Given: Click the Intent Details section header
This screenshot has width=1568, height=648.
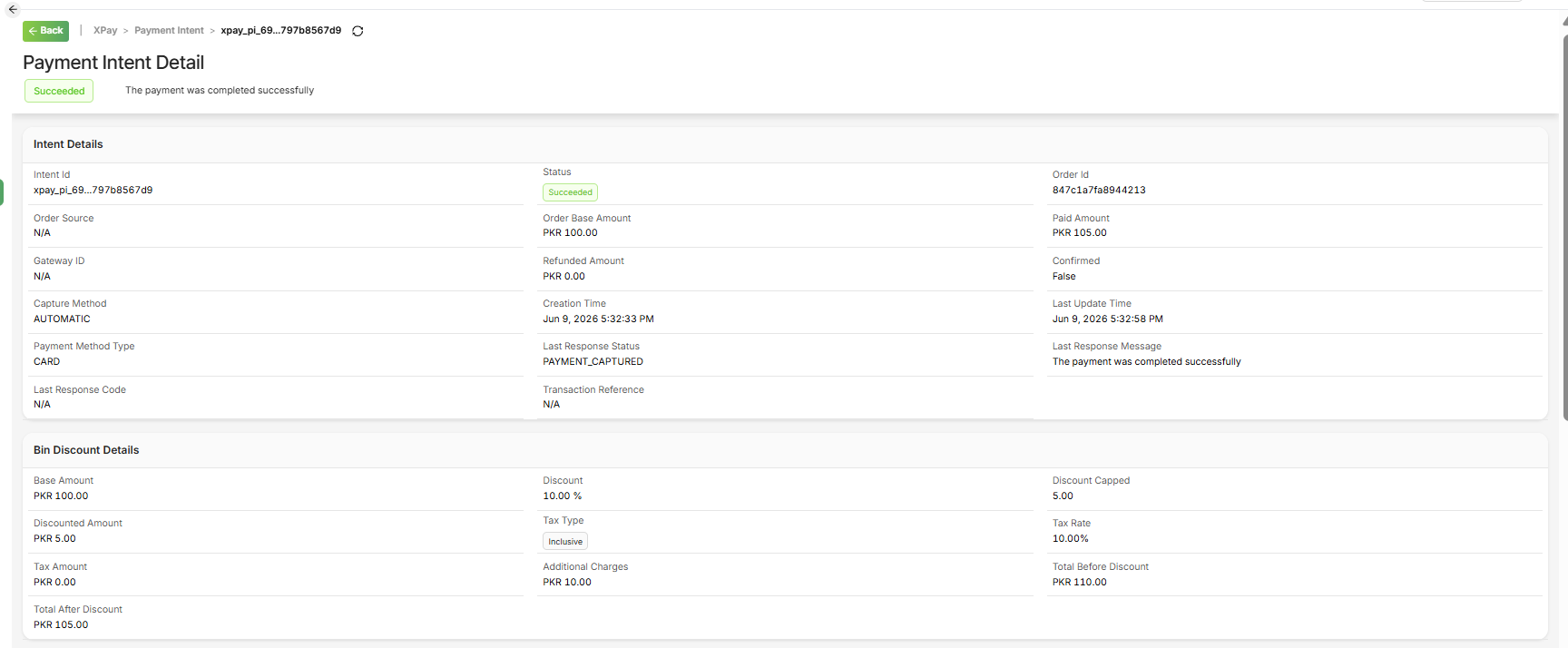Looking at the screenshot, I should [68, 144].
